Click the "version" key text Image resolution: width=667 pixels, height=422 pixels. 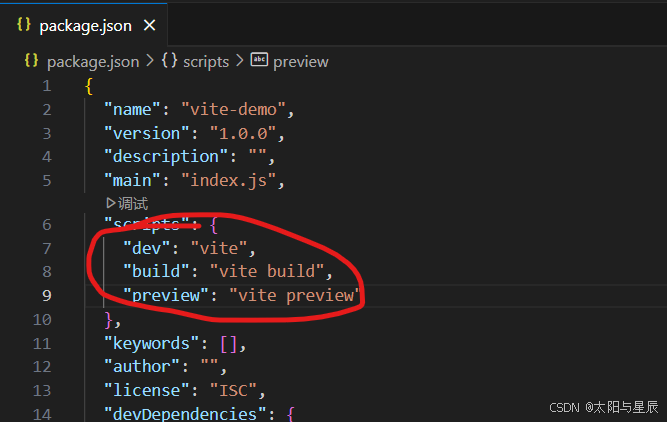[x=147, y=134]
